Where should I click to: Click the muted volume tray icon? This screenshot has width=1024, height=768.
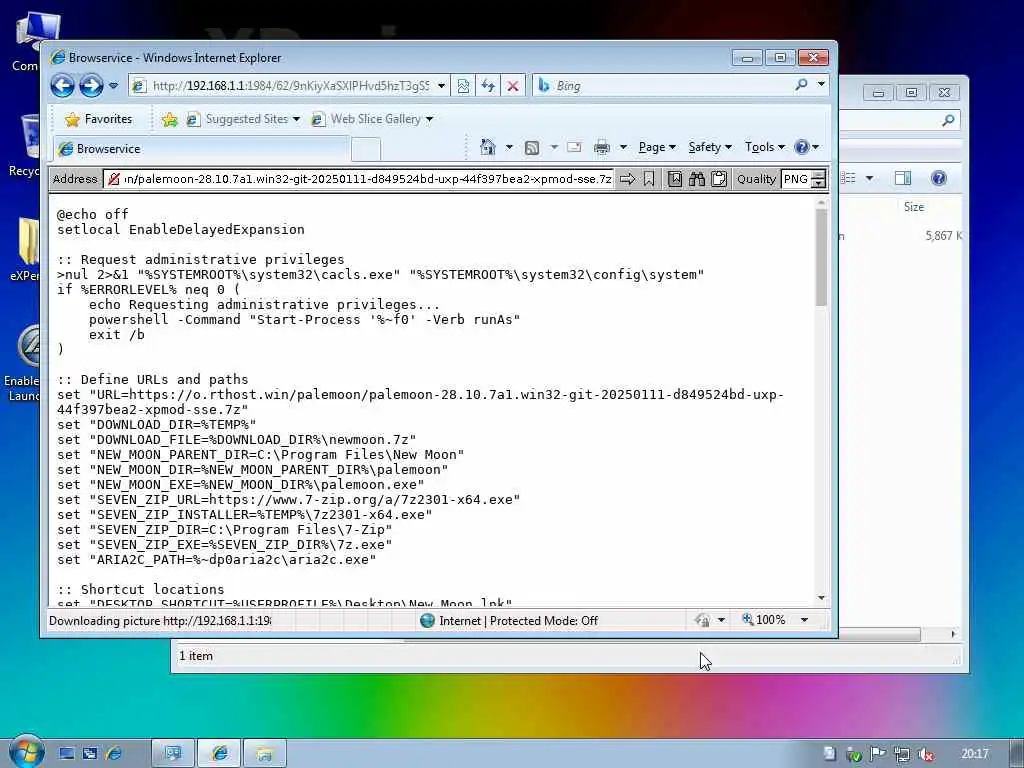click(x=925, y=754)
